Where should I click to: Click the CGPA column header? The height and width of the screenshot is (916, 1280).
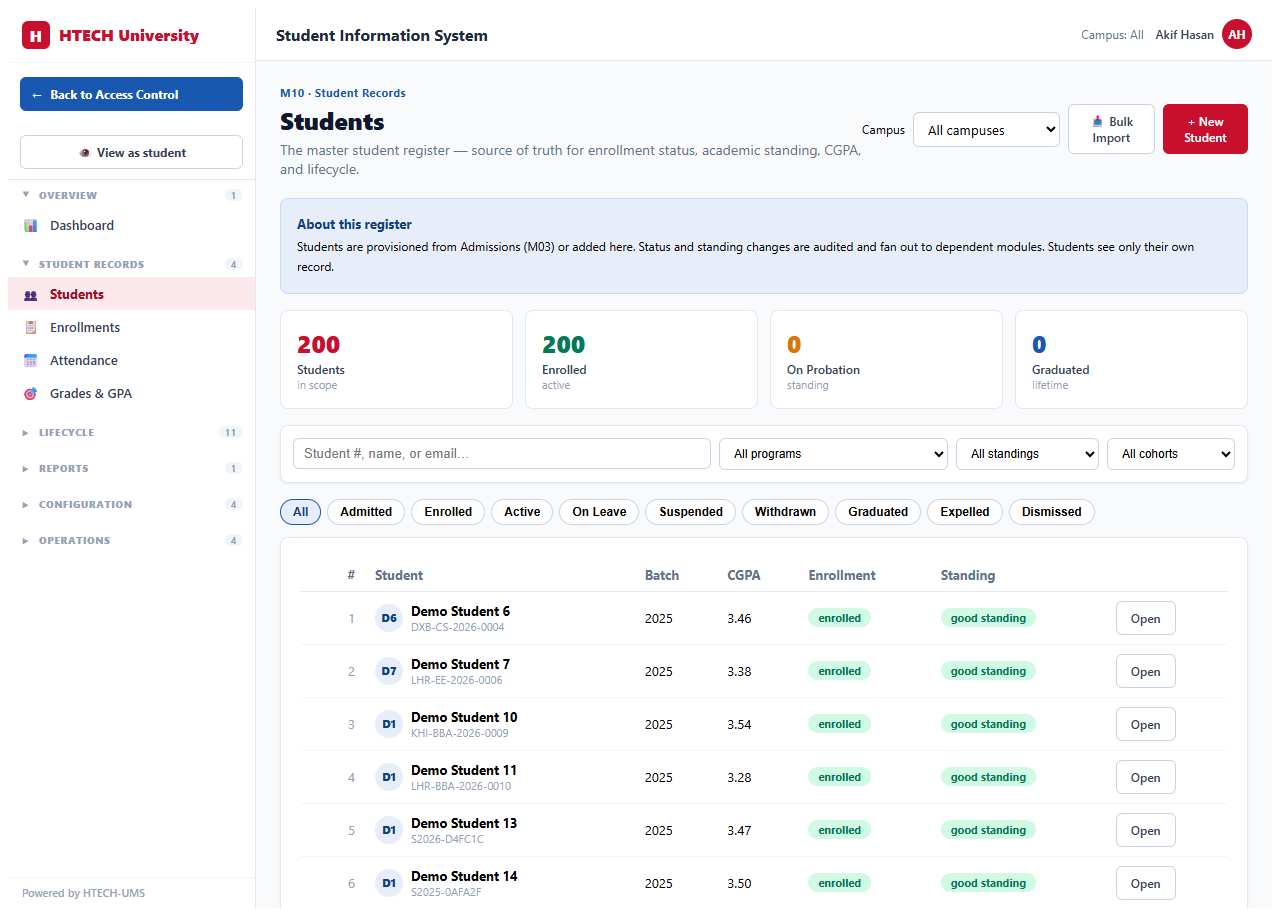pyautogui.click(x=744, y=575)
